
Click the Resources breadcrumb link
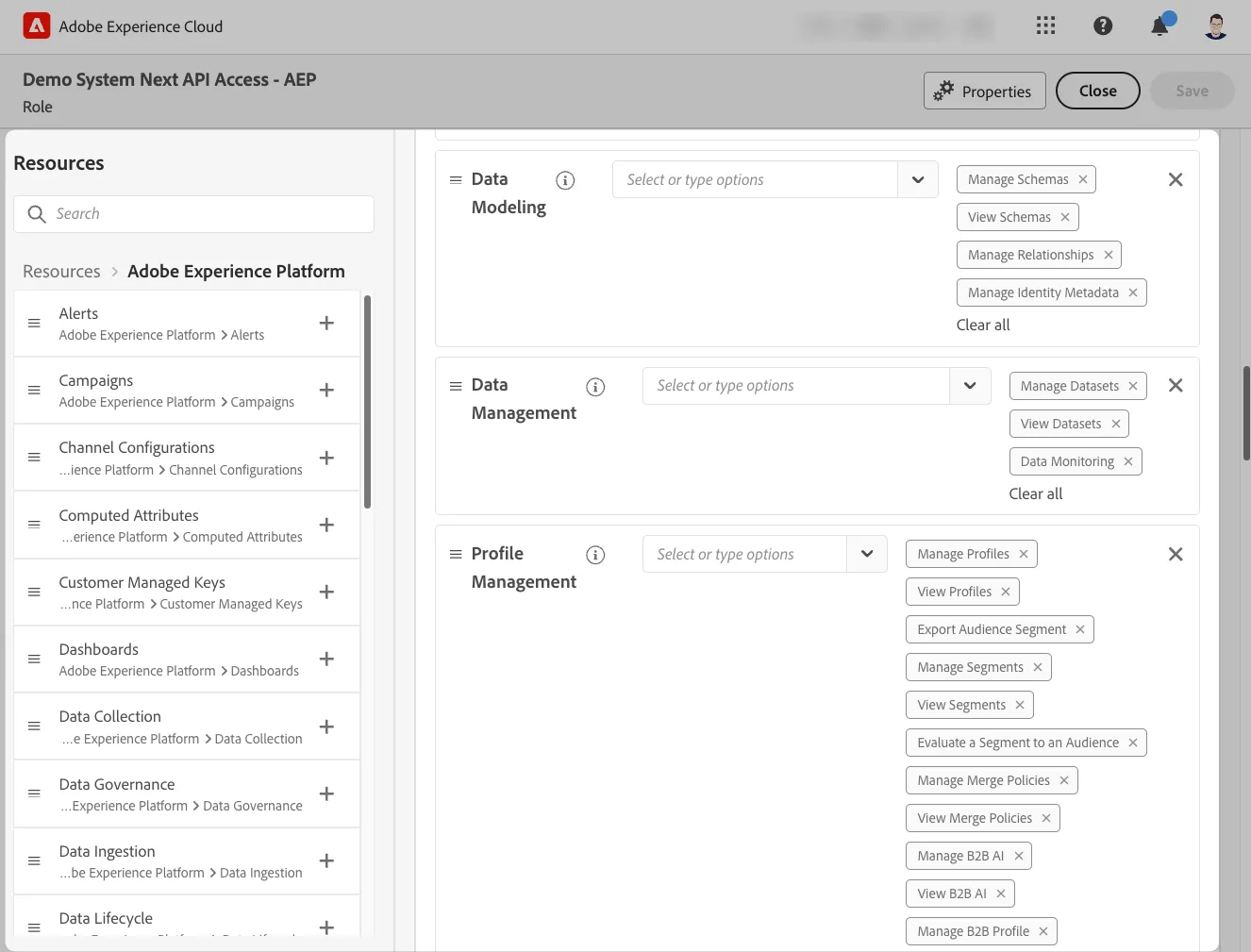click(x=61, y=272)
